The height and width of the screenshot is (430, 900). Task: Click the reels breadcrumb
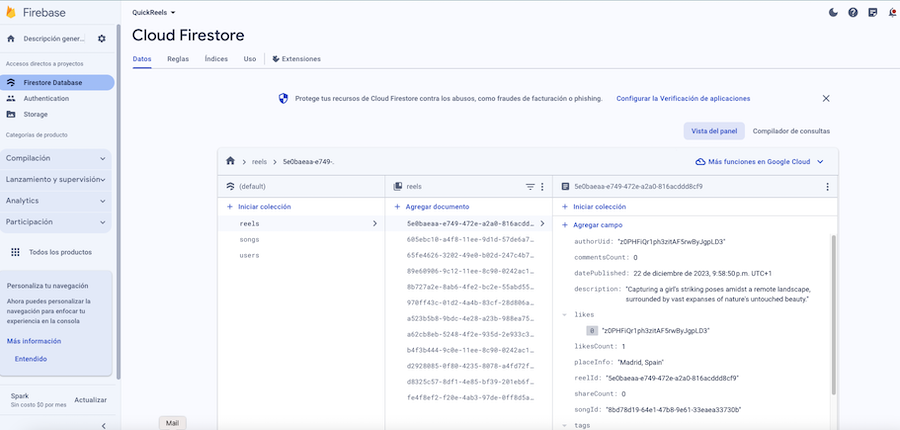click(259, 162)
